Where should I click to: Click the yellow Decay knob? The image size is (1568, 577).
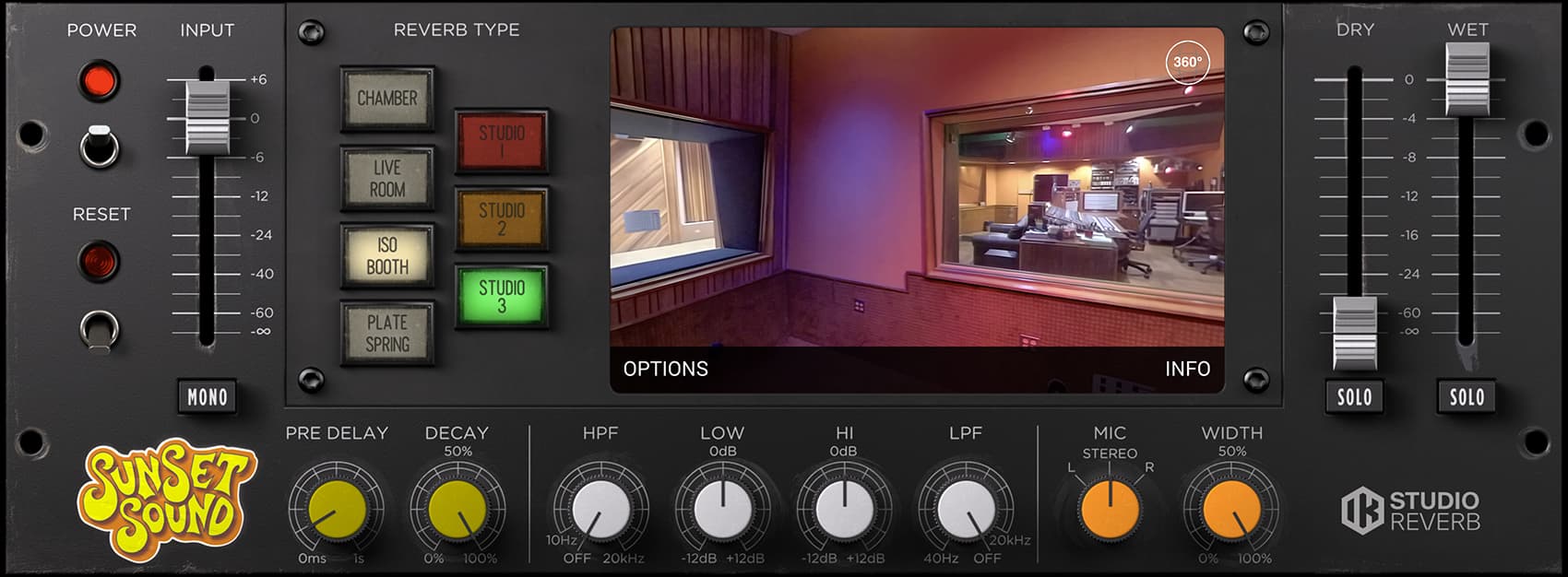tap(457, 510)
